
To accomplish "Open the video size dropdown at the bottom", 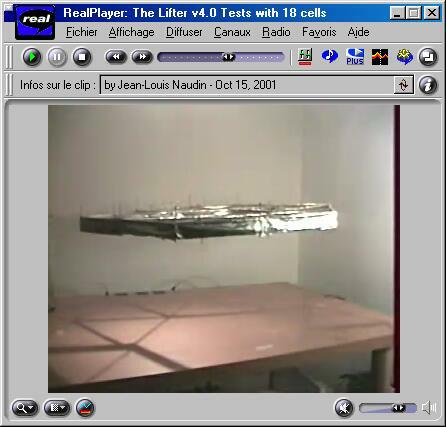I will click(57, 408).
